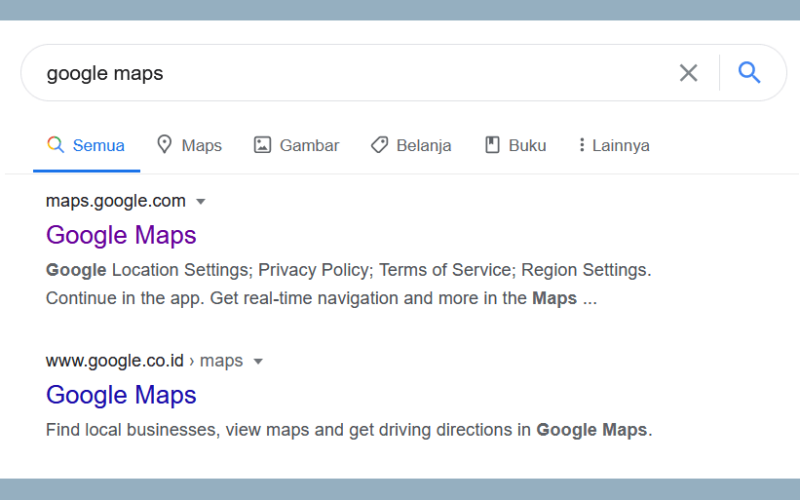Viewport: 800px width, 500px height.
Task: Open the Gambar tab
Action: tap(296, 145)
